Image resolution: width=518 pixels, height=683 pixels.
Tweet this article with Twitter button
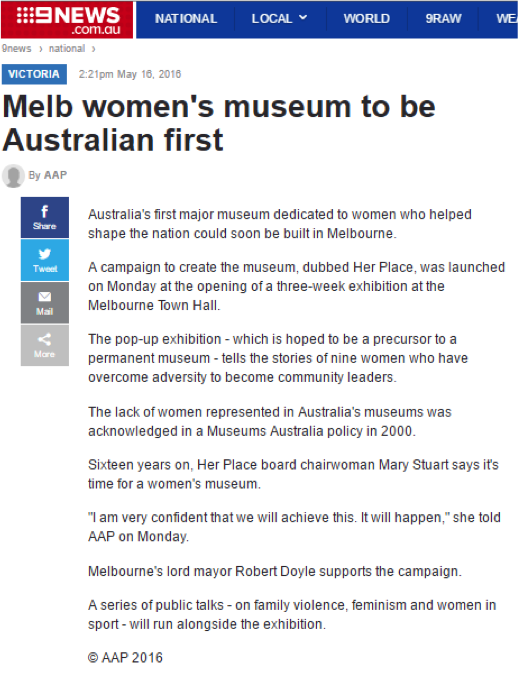click(45, 260)
